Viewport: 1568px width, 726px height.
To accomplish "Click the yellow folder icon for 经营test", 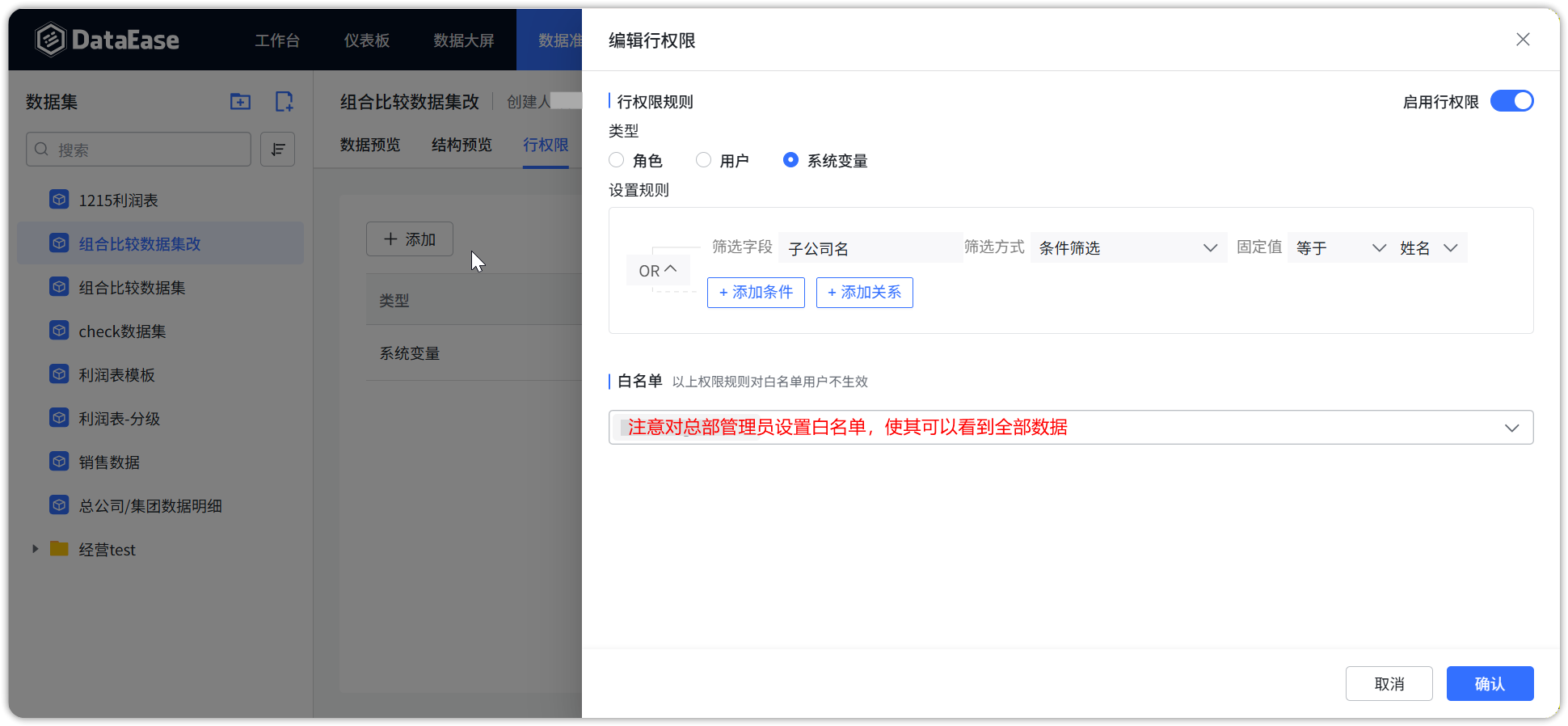I will (59, 549).
